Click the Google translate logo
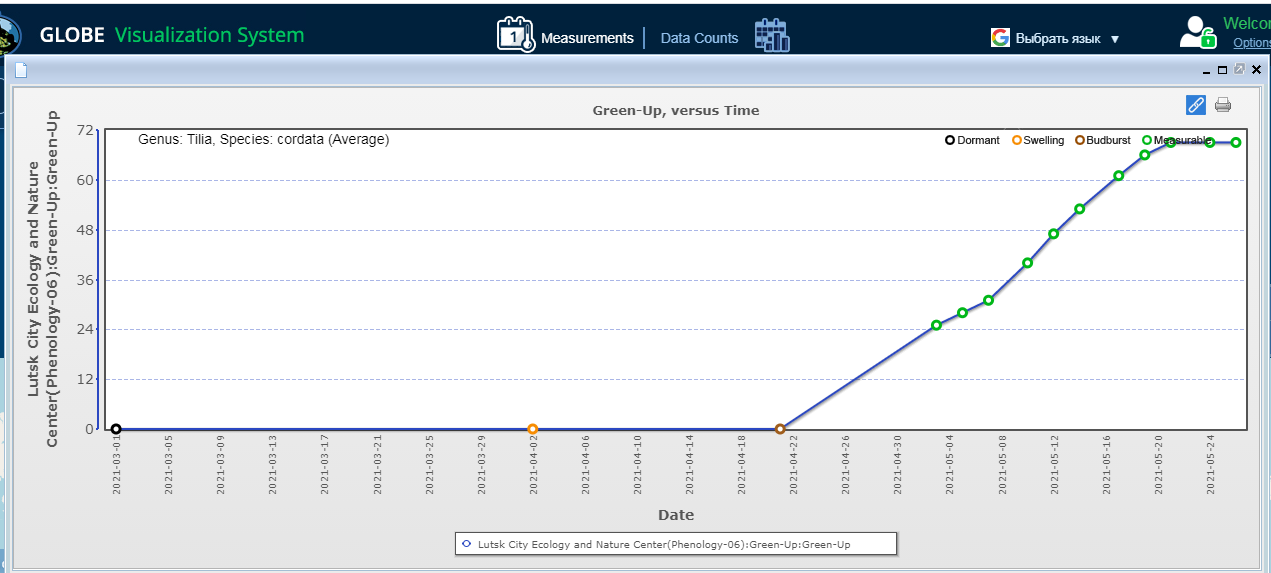The height and width of the screenshot is (573, 1271). [x=1000, y=38]
